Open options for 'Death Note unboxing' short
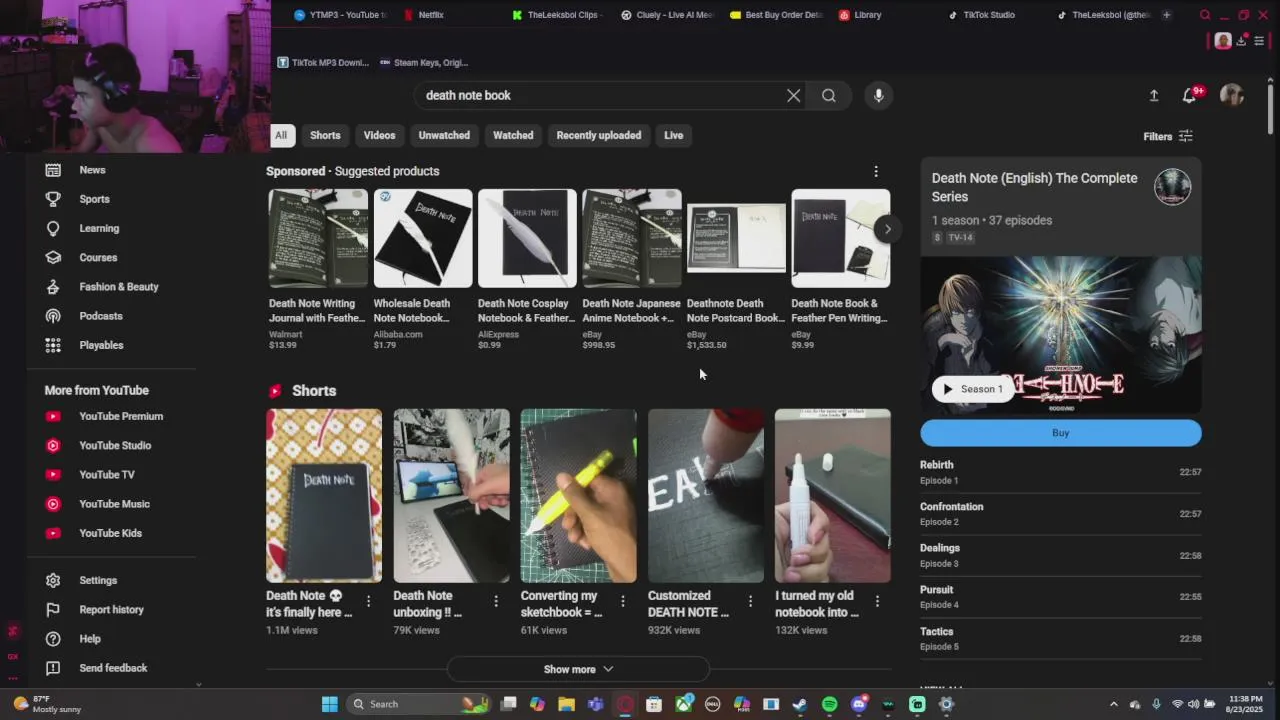1280x720 pixels. point(496,601)
